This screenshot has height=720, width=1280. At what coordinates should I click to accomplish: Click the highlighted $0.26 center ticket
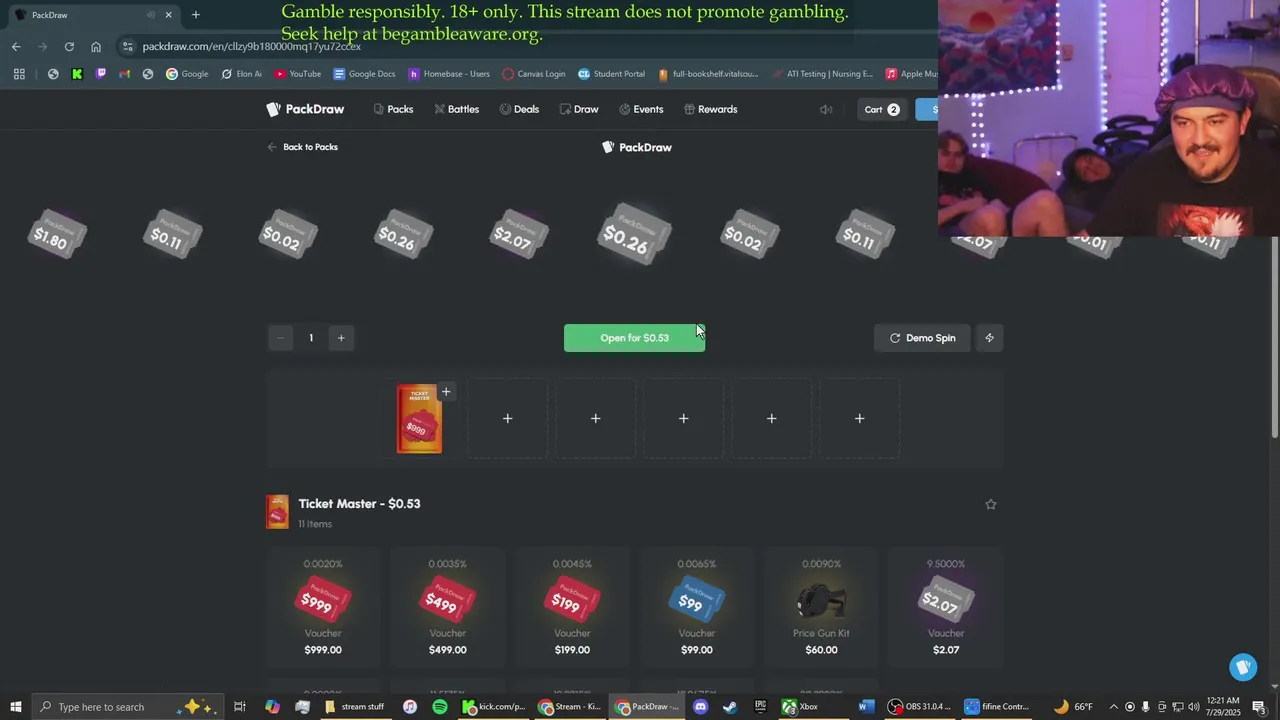point(633,235)
